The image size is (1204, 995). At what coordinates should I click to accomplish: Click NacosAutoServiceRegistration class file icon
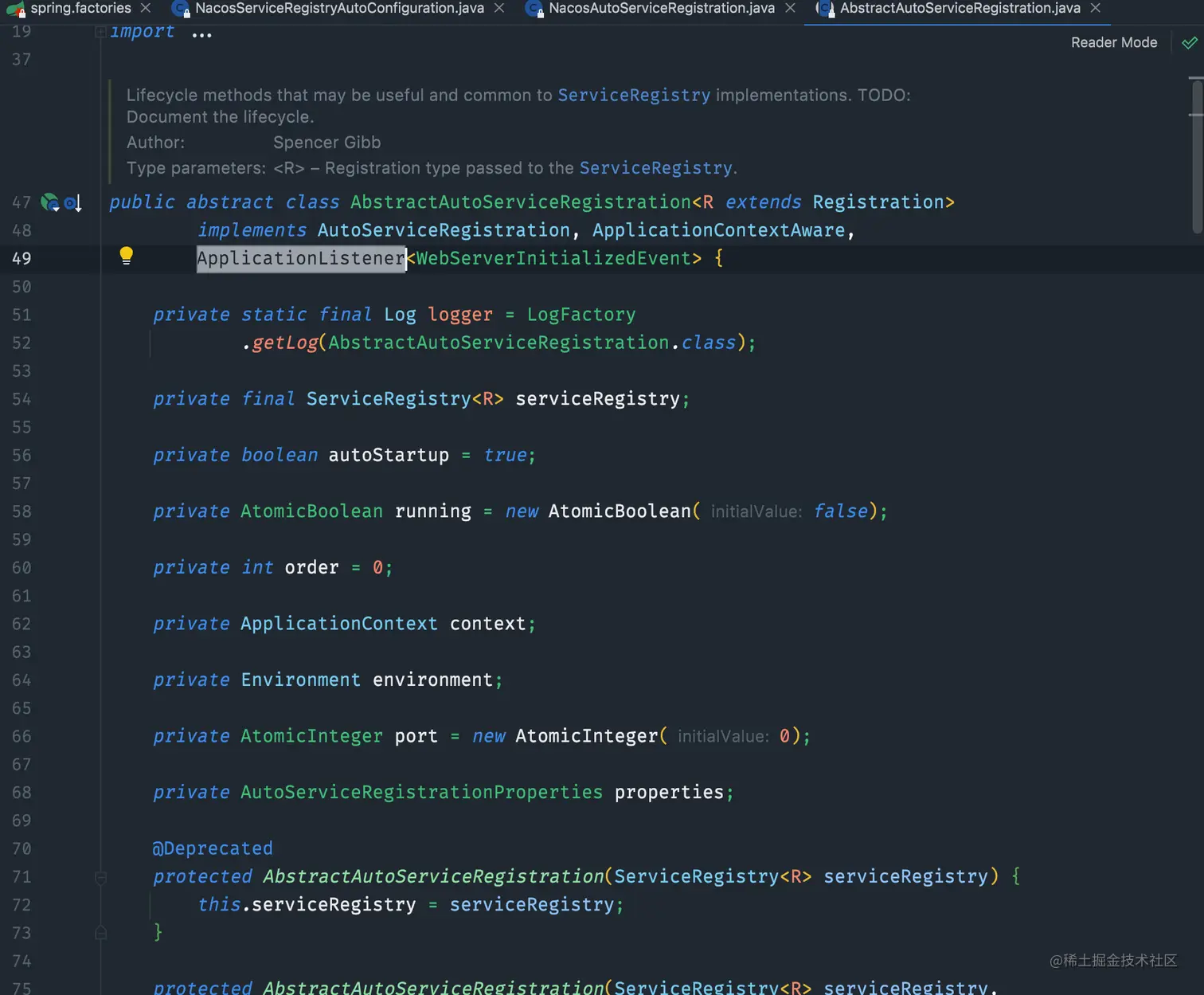click(534, 9)
